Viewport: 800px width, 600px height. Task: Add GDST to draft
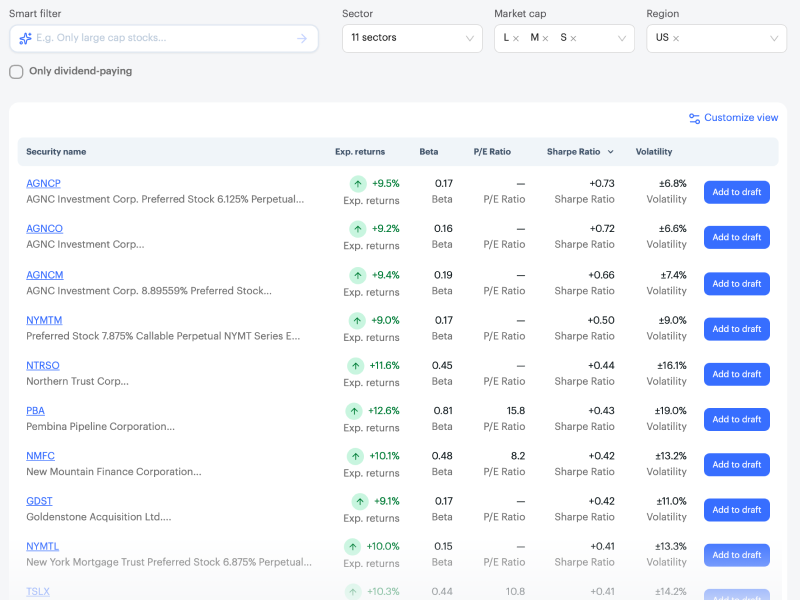[x=737, y=510]
